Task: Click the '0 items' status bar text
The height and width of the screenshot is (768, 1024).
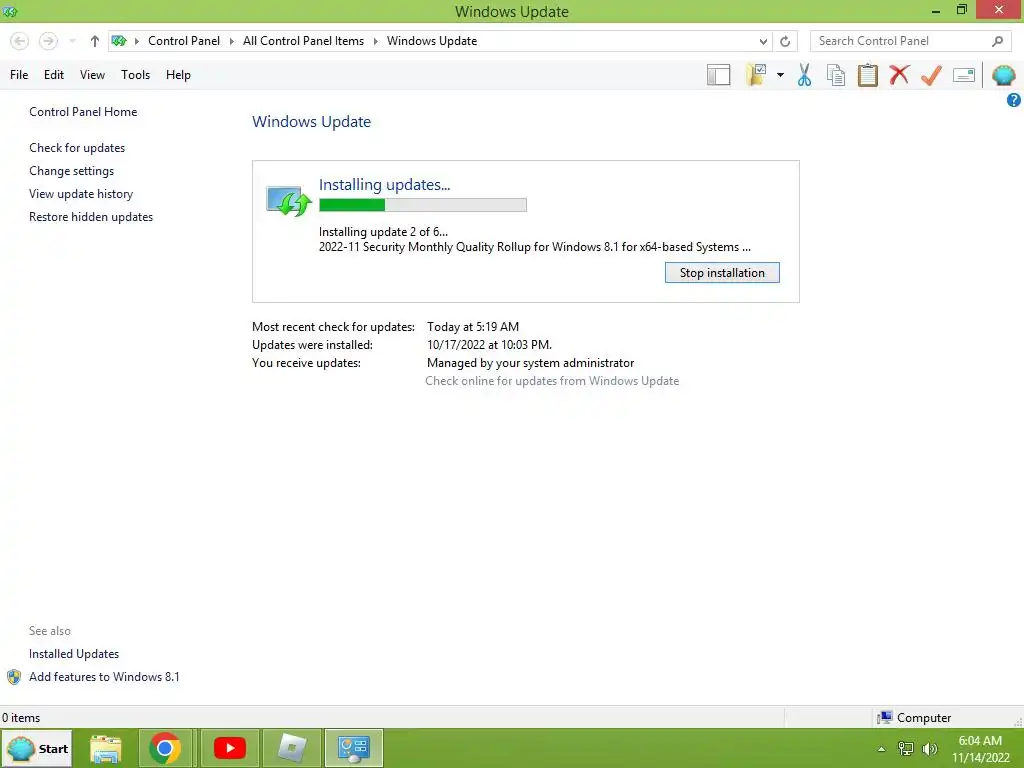Action: tap(21, 718)
